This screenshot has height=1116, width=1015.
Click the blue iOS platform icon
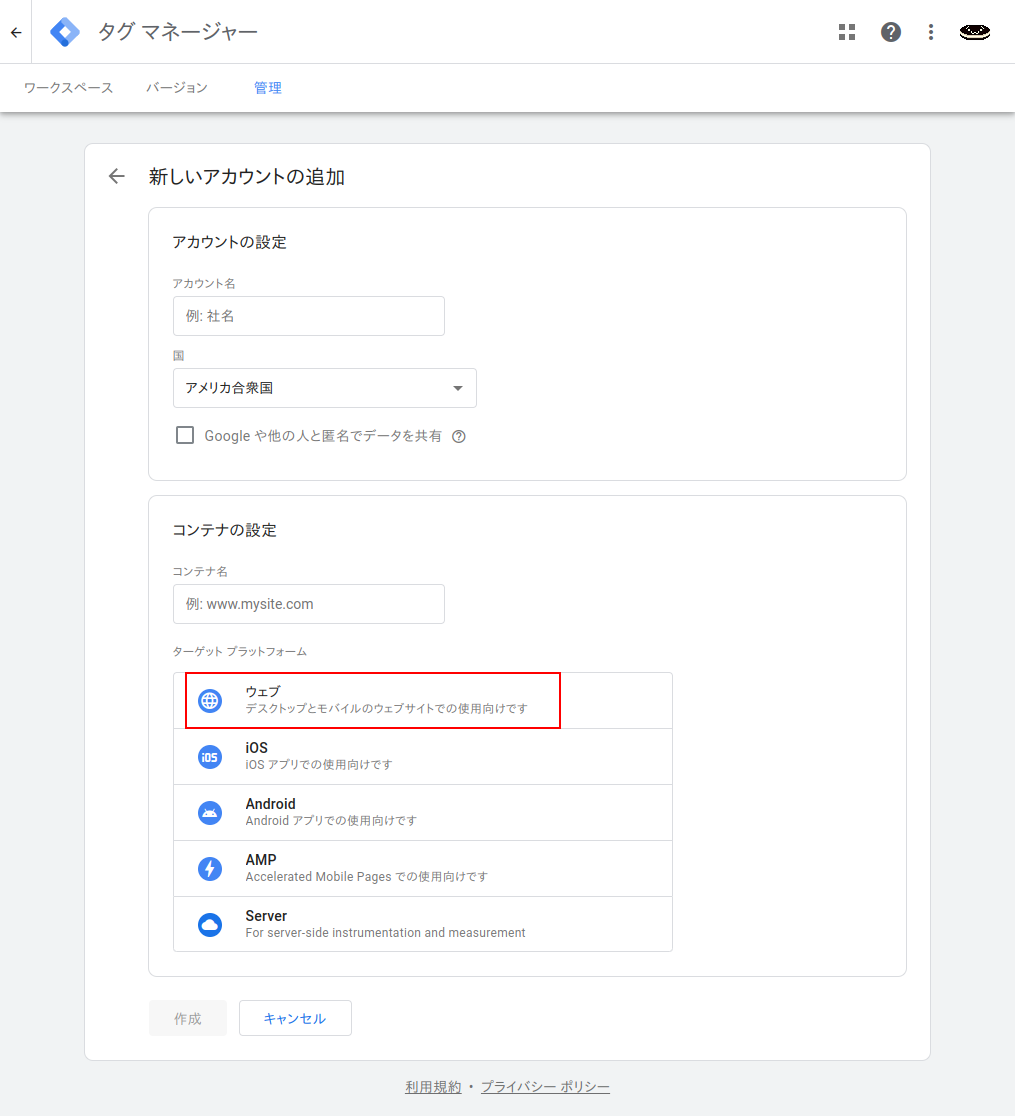point(210,757)
